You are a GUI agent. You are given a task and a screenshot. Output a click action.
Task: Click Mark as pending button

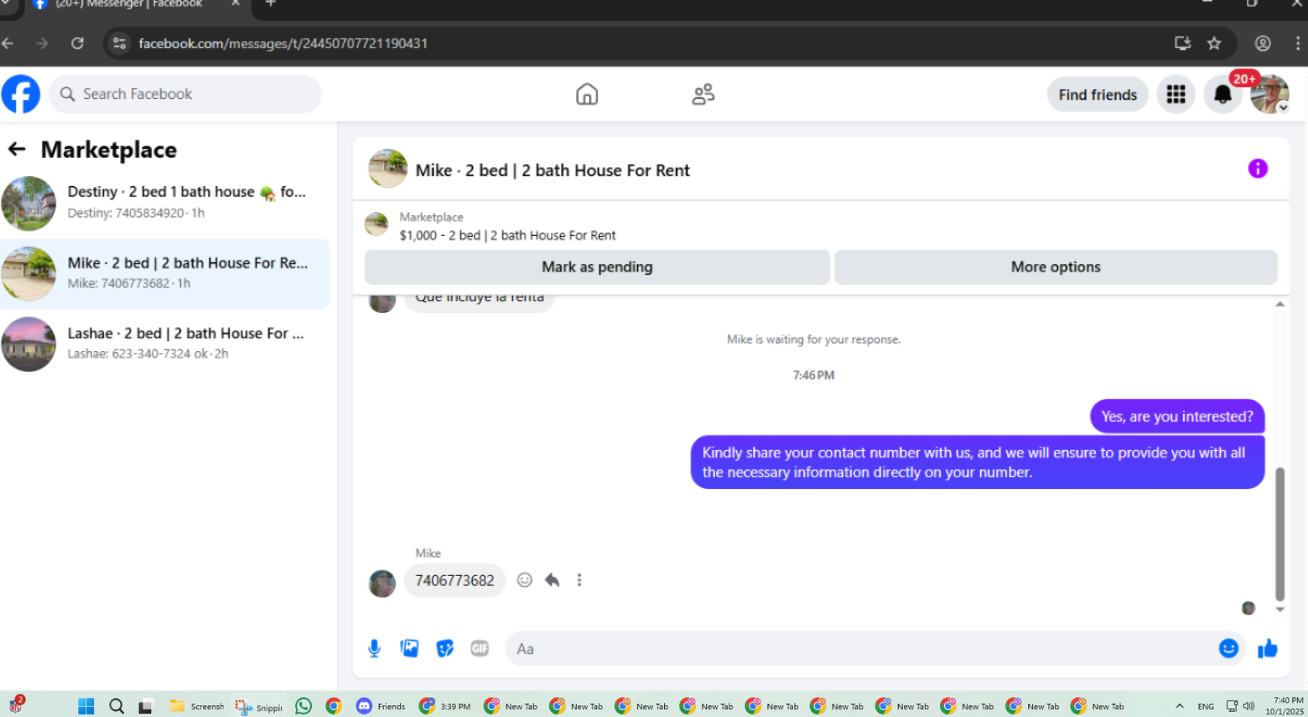(597, 267)
